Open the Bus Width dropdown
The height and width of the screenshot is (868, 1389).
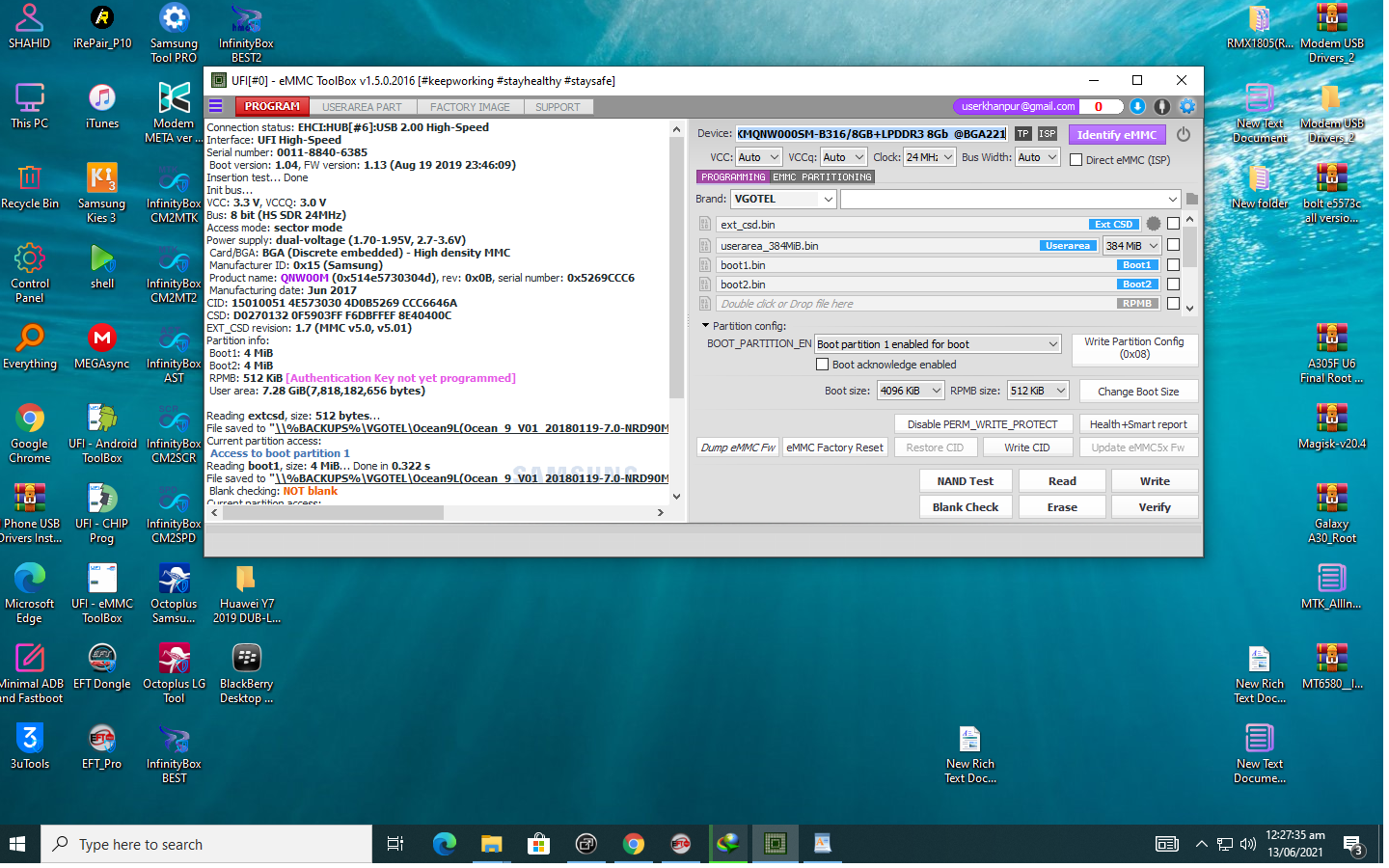pyautogui.click(x=1038, y=157)
